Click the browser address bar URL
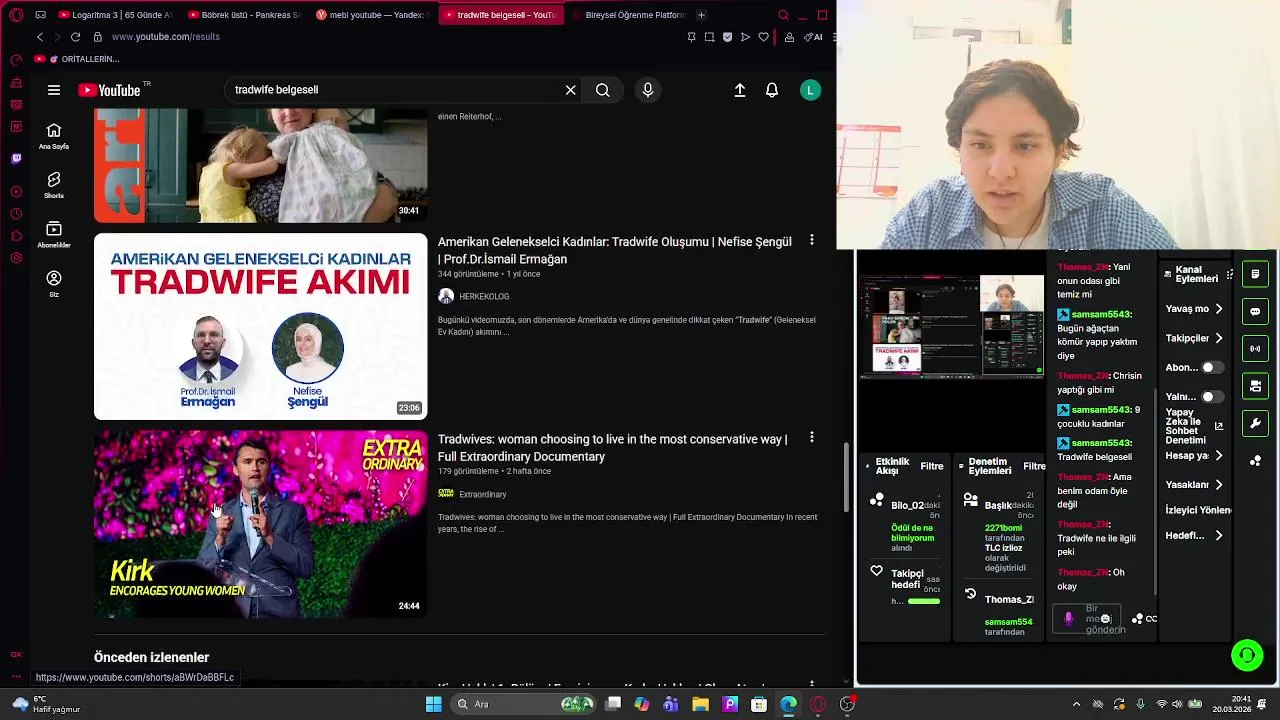Screen dimensions: 1280x720 (166, 37)
